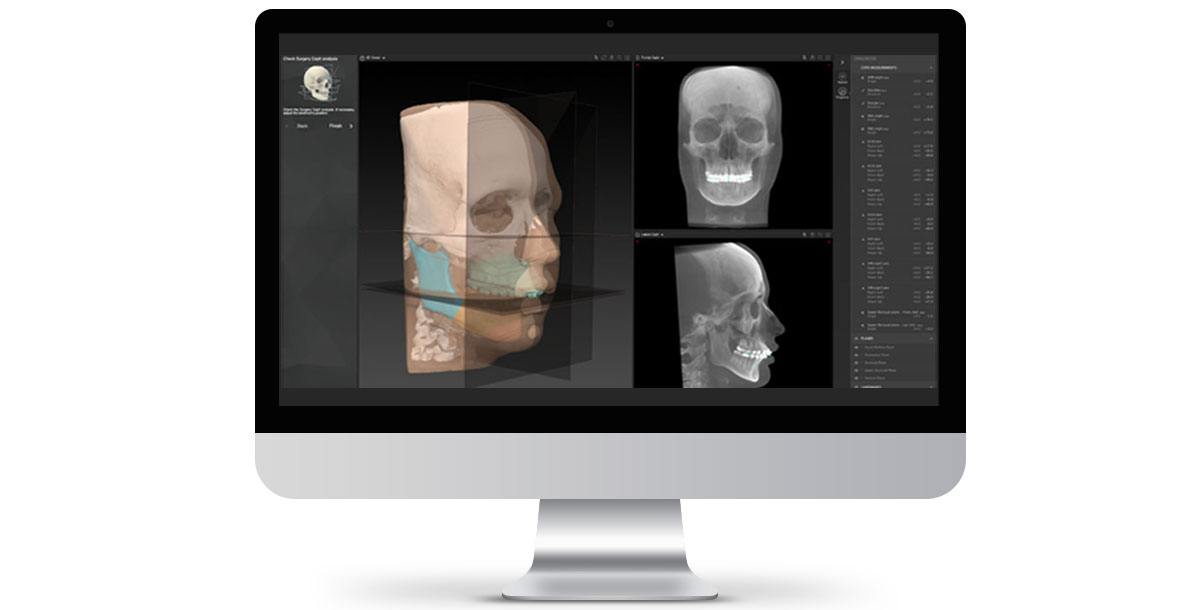Click the Restore icon beside the measurements panel

[x=841, y=78]
